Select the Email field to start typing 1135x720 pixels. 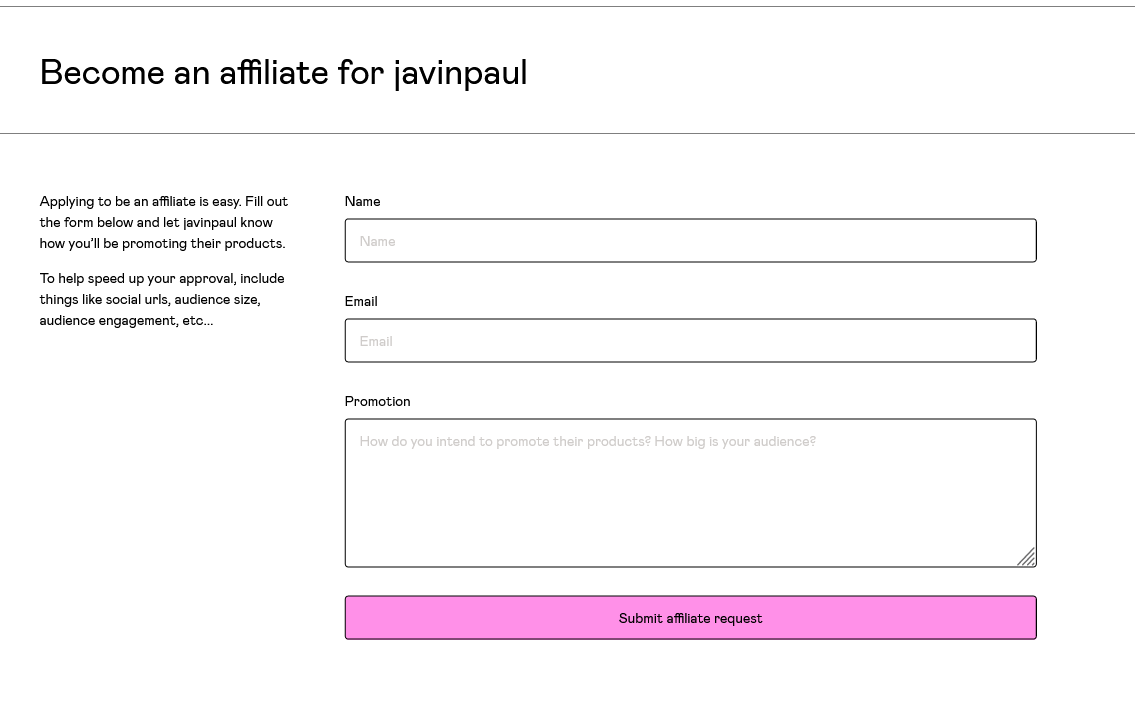[690, 341]
